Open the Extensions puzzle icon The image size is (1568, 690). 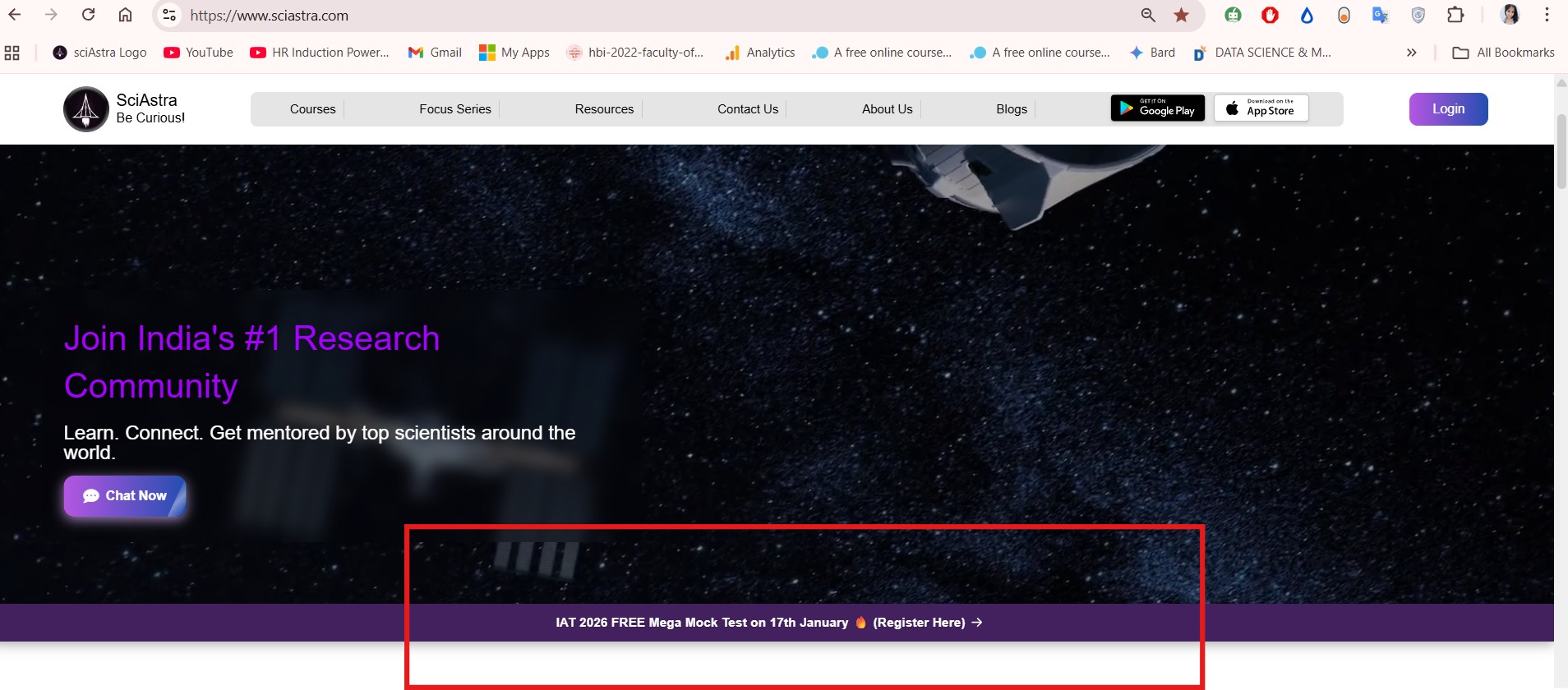[1455, 15]
